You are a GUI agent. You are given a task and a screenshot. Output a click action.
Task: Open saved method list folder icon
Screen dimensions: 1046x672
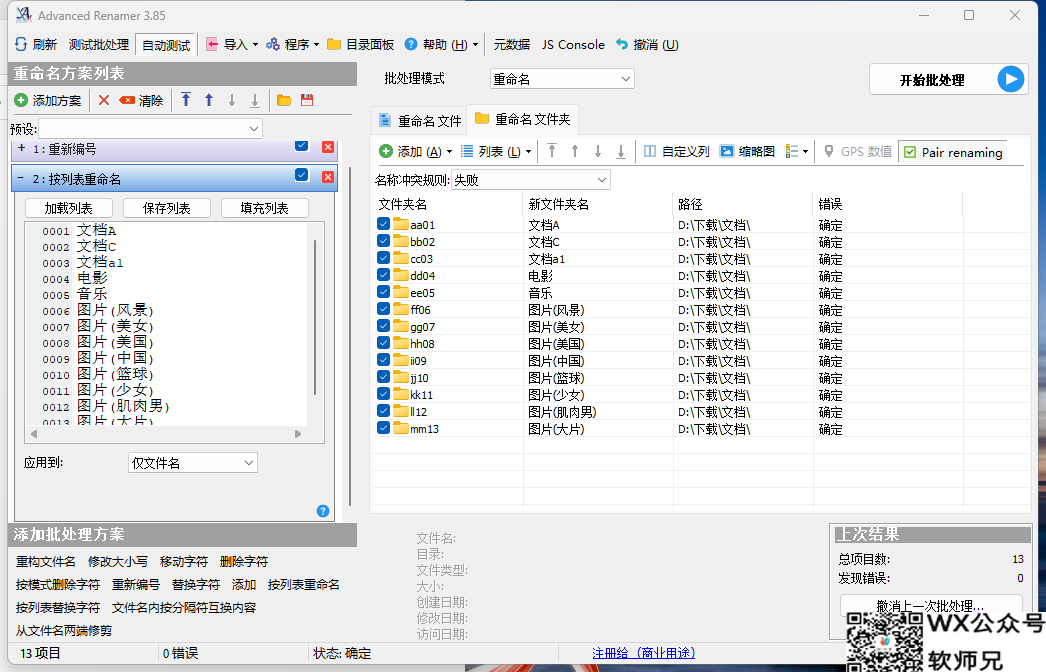click(x=284, y=100)
